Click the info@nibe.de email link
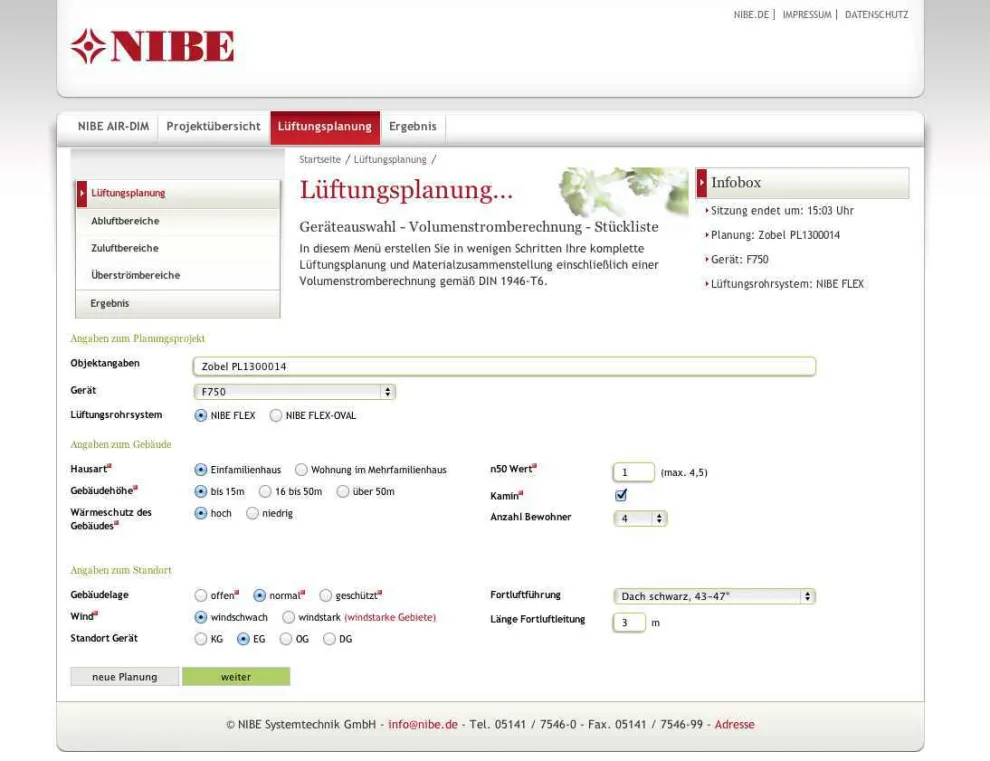Image resolution: width=990 pixels, height=761 pixels. pyautogui.click(x=423, y=724)
